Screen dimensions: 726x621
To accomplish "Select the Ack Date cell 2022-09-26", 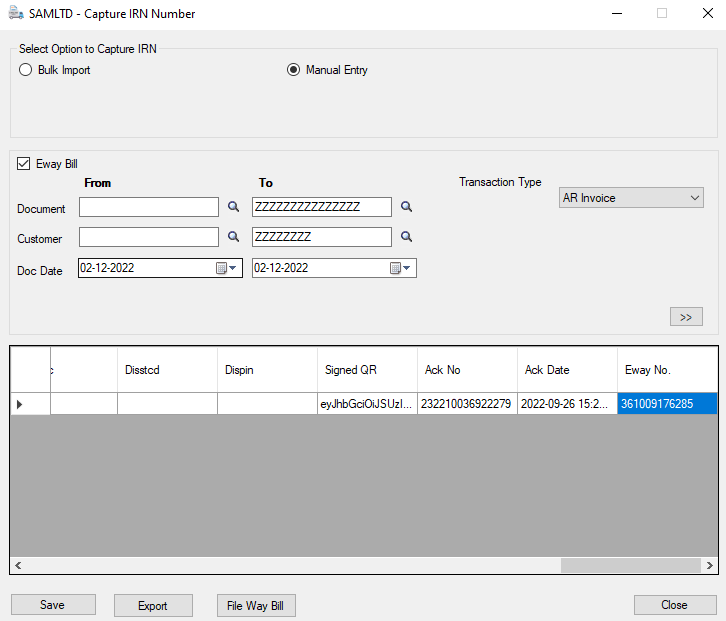I will (567, 404).
